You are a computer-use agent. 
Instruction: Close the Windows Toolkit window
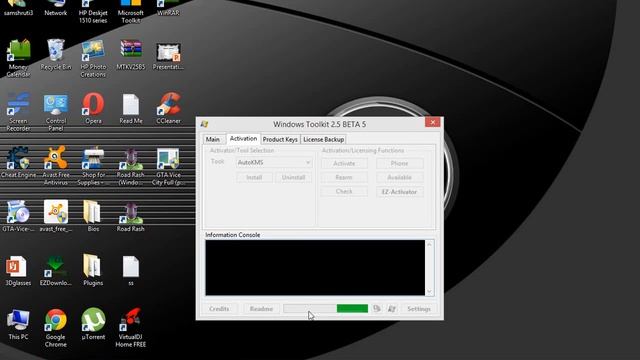point(433,122)
